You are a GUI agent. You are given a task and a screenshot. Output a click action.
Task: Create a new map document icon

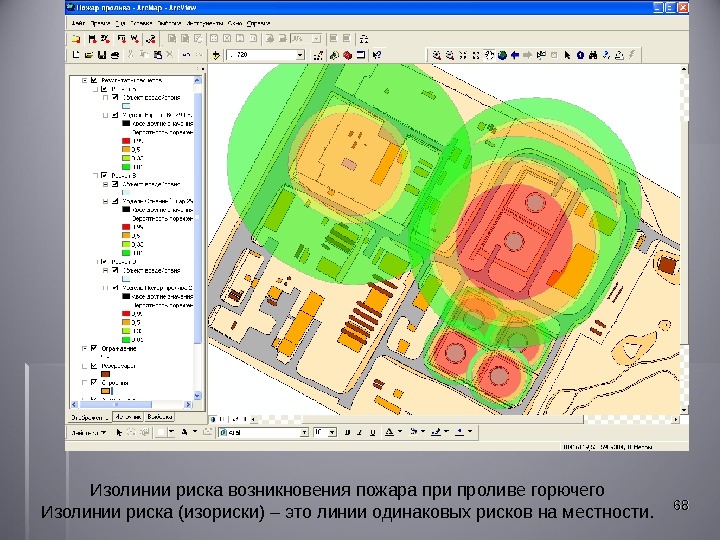pyautogui.click(x=76, y=55)
